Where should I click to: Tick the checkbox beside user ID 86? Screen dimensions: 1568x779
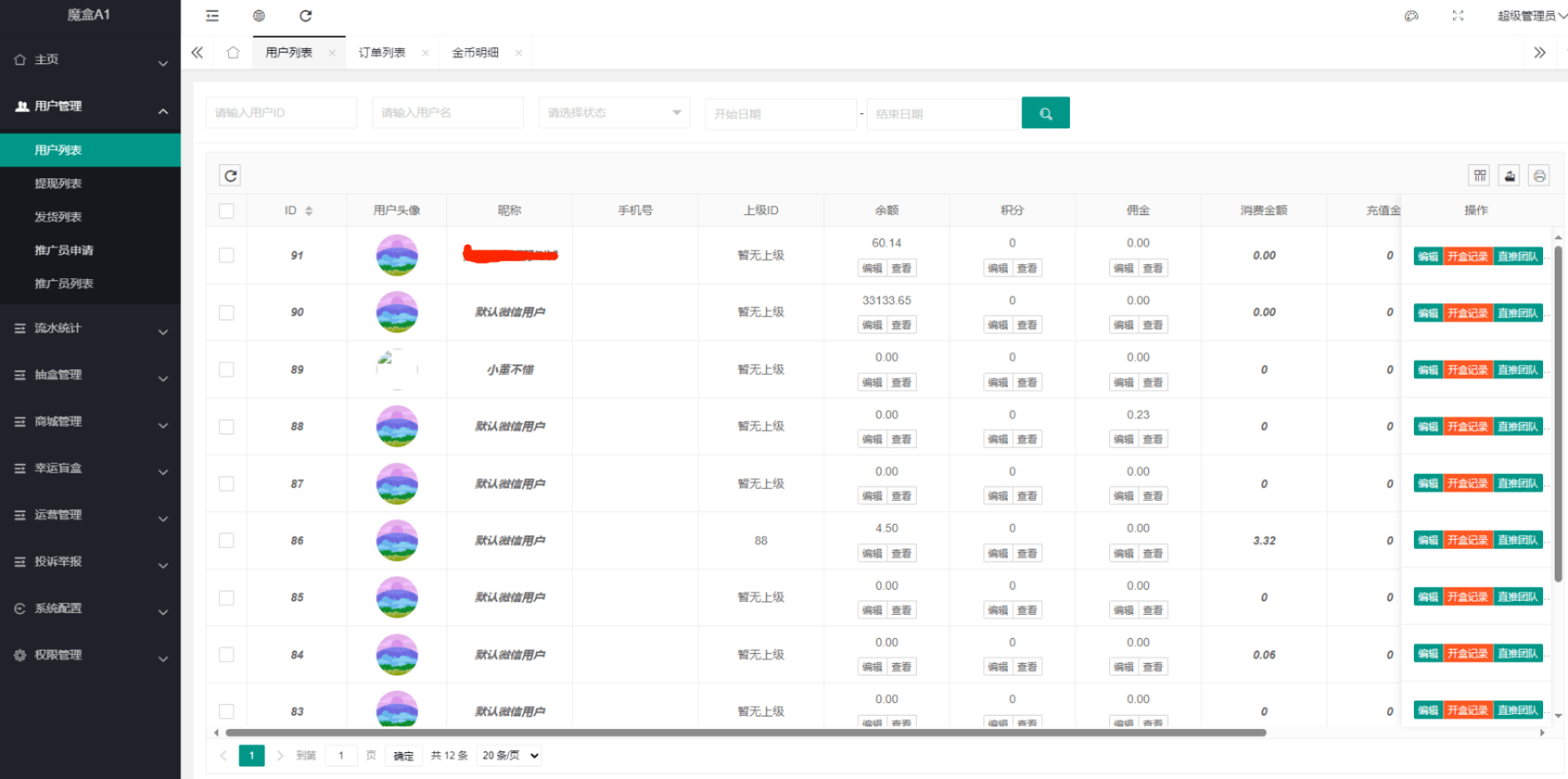(x=226, y=540)
